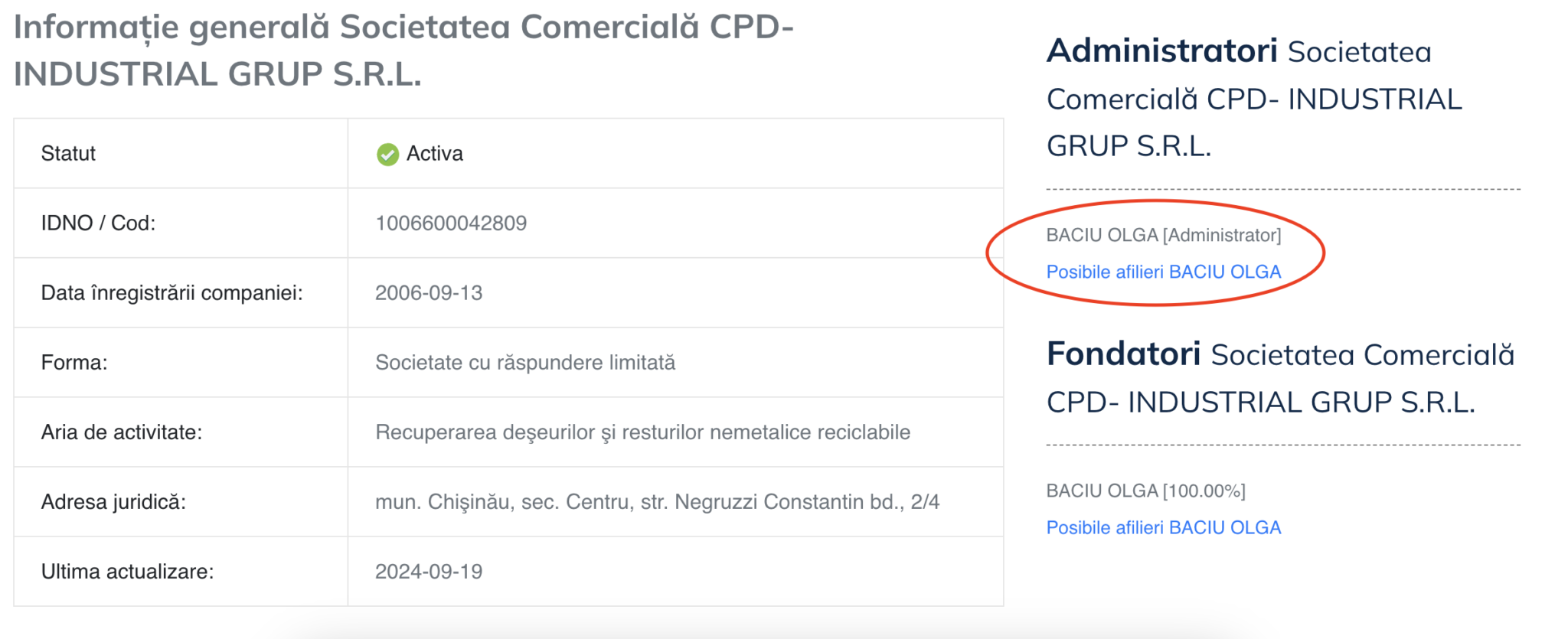The image size is (1568, 639).
Task: Select the registration date 2006-09-13
Action: (x=429, y=293)
